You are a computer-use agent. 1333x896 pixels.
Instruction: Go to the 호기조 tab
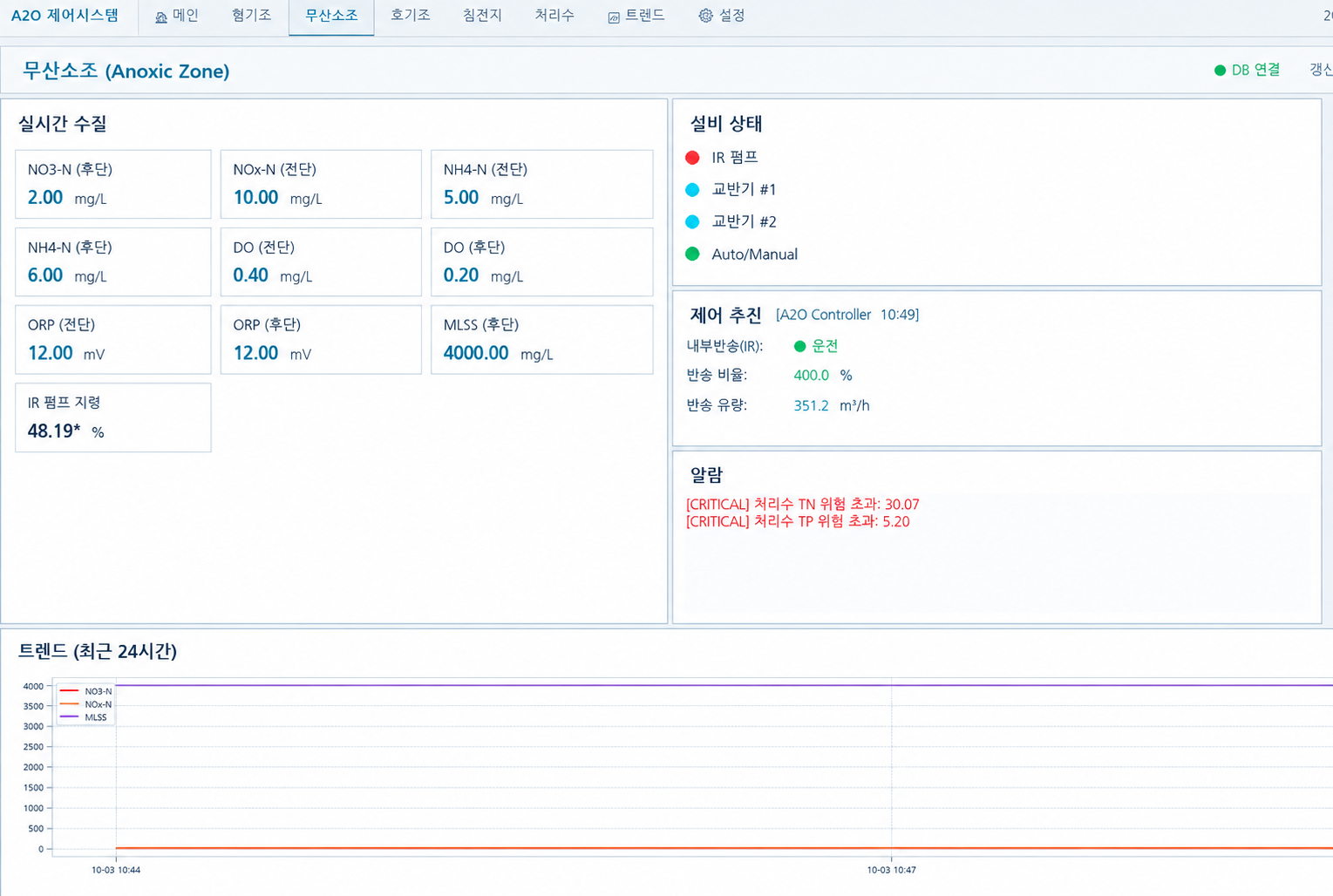[x=410, y=16]
